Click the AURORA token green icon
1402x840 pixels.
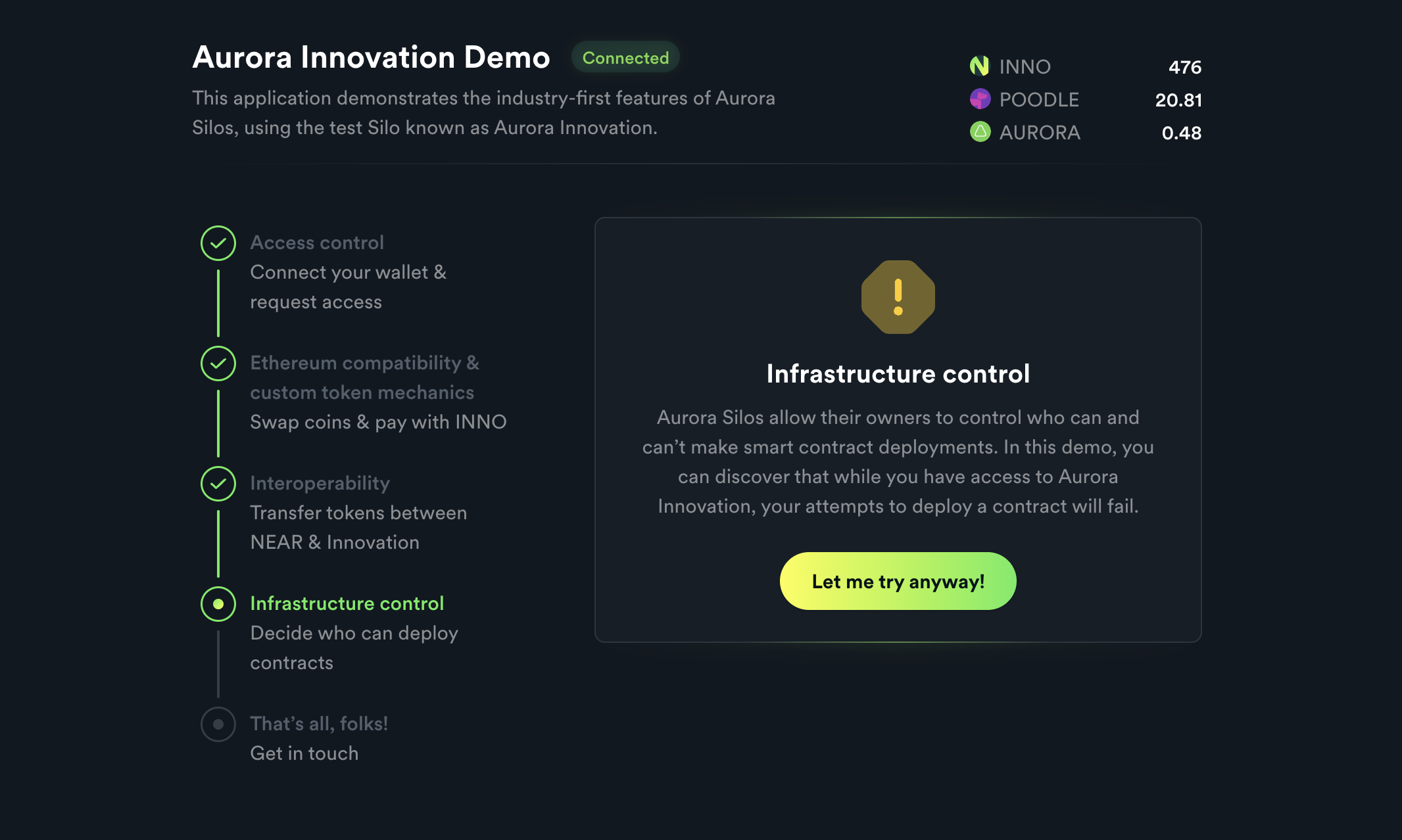tap(980, 132)
